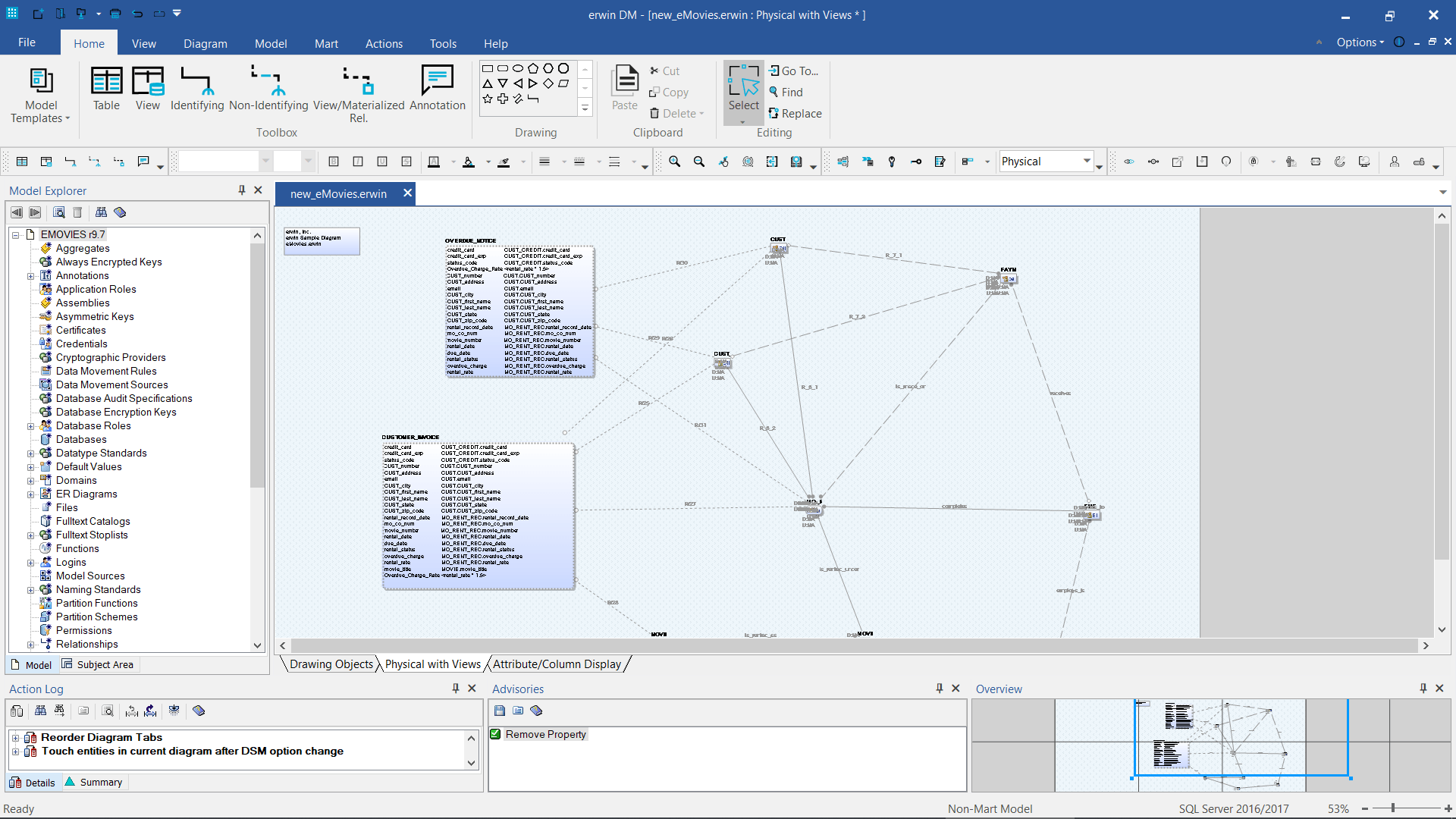Switch to the Subject Area tab
1456x819 pixels.
point(98,665)
